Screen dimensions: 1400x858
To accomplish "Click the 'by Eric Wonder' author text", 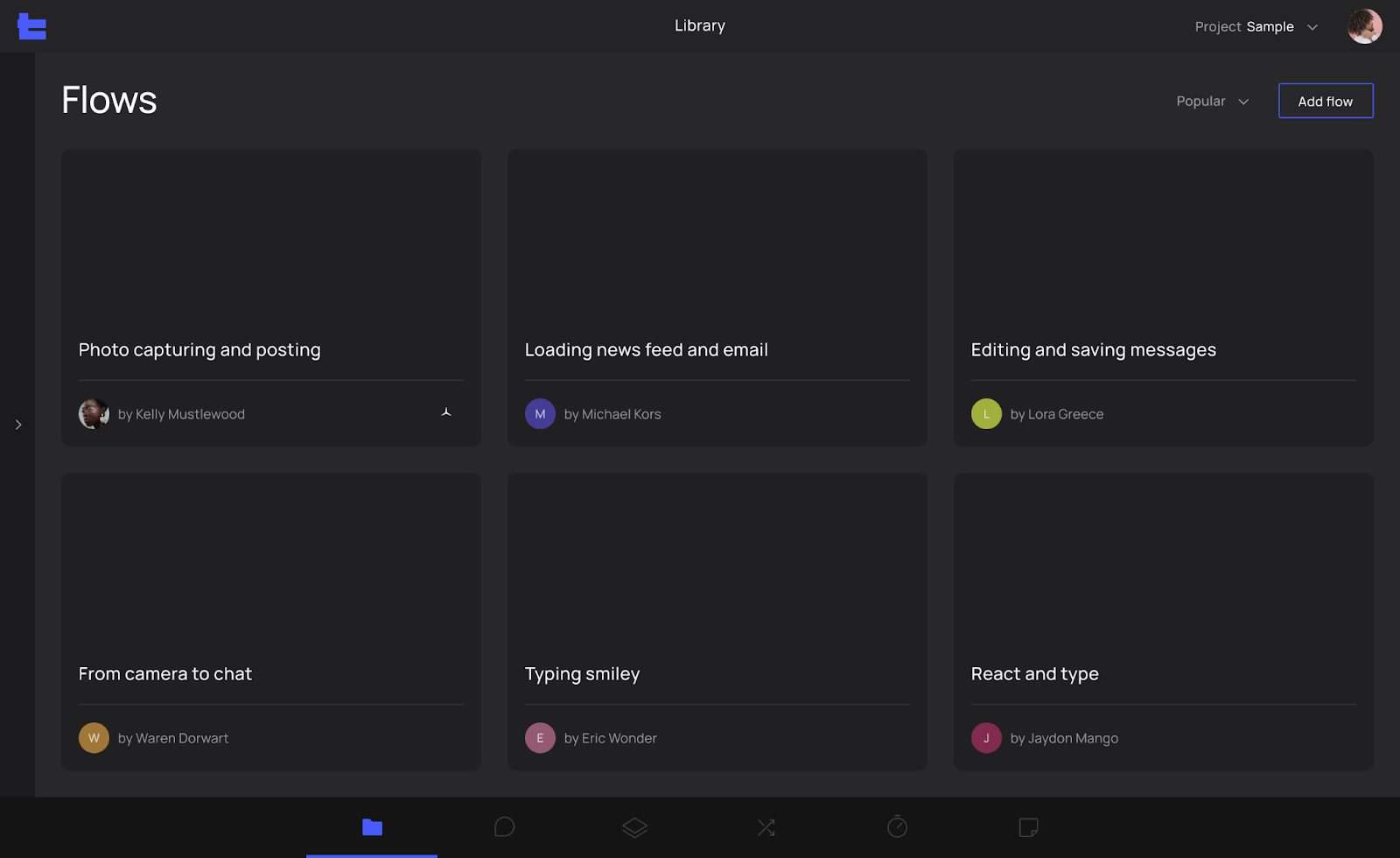I will [611, 738].
